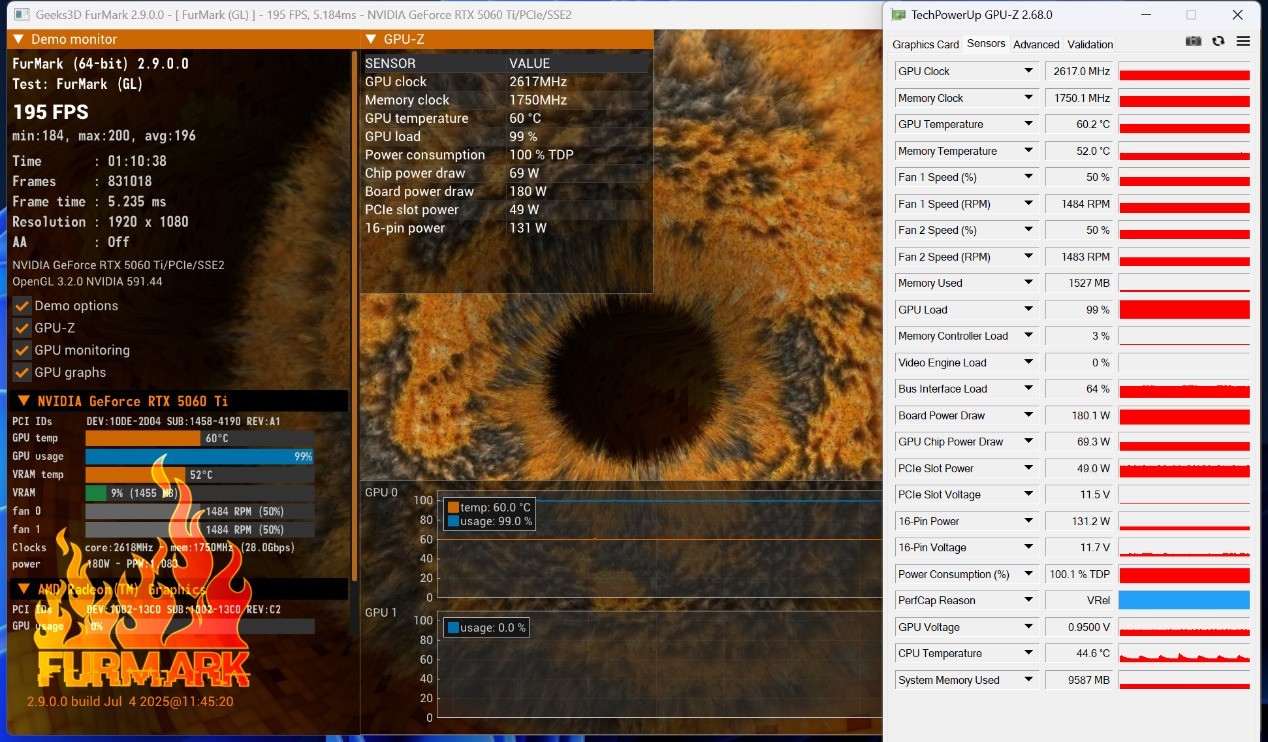
Task: Open the Advanced tab in GPU-Z
Action: click(1036, 44)
